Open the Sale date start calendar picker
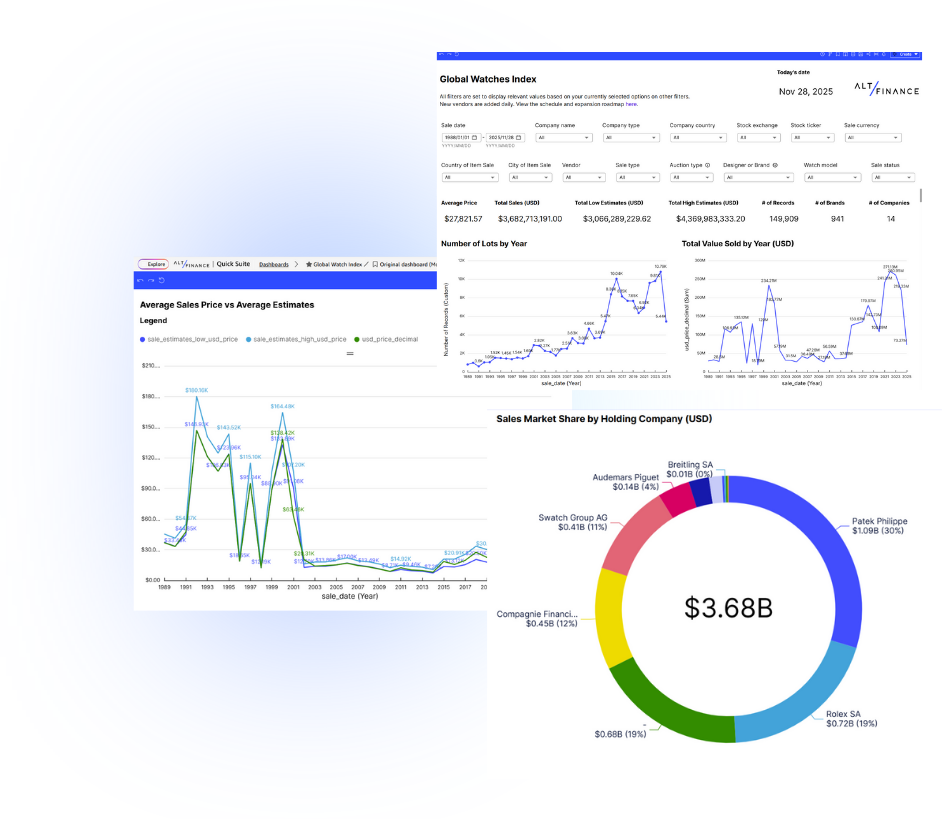The image size is (943, 820). point(475,137)
